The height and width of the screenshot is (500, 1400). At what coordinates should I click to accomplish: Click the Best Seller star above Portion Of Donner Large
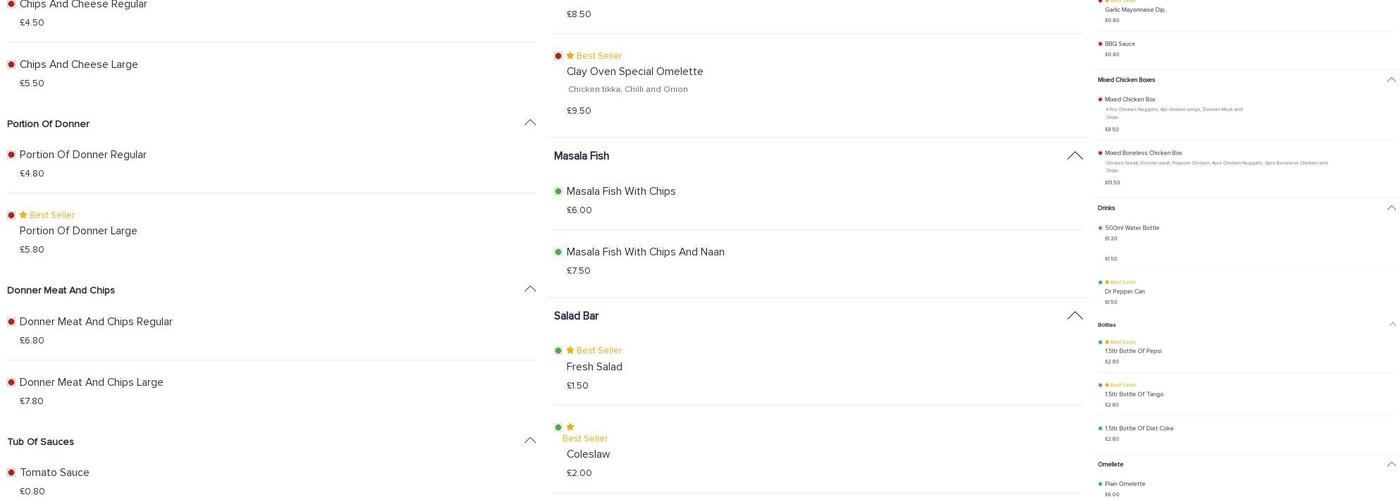coord(23,215)
